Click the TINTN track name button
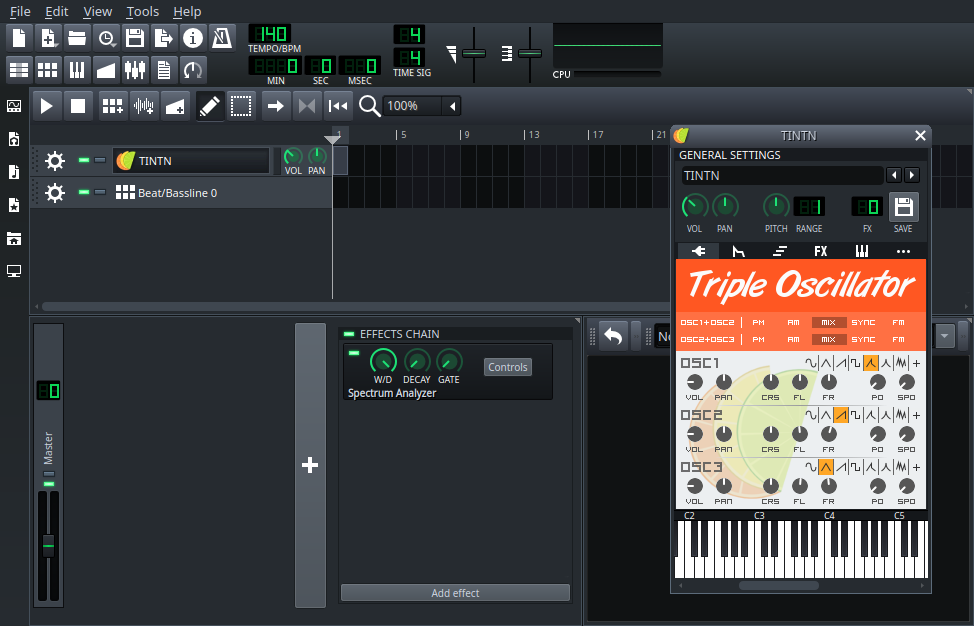 point(191,161)
